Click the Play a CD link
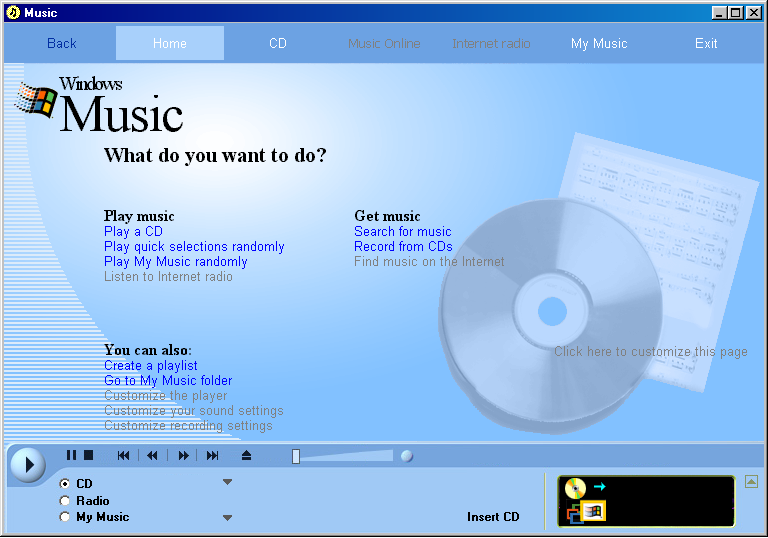Viewport: 768px width, 538px height. pos(133,231)
